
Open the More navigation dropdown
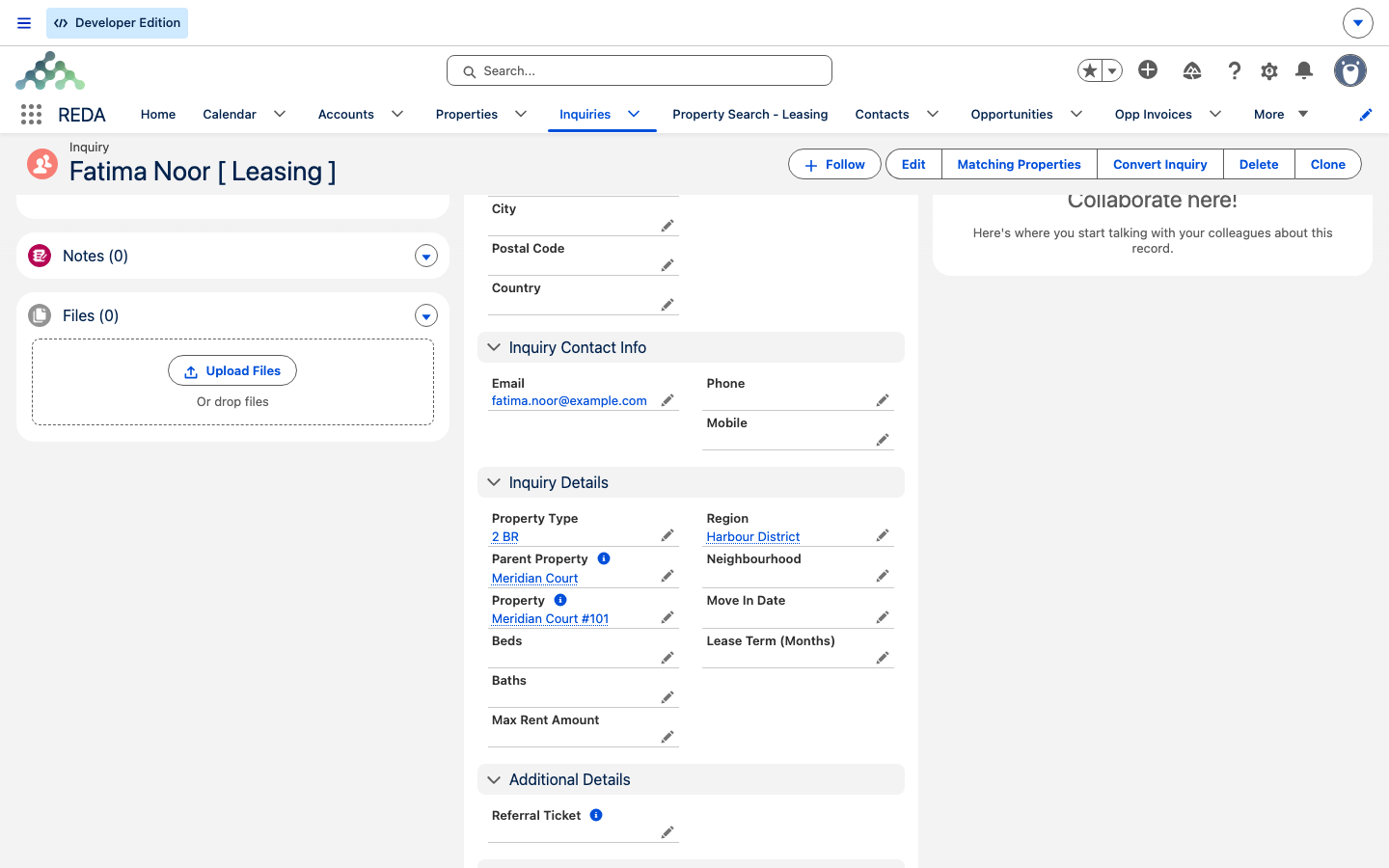click(x=1281, y=114)
